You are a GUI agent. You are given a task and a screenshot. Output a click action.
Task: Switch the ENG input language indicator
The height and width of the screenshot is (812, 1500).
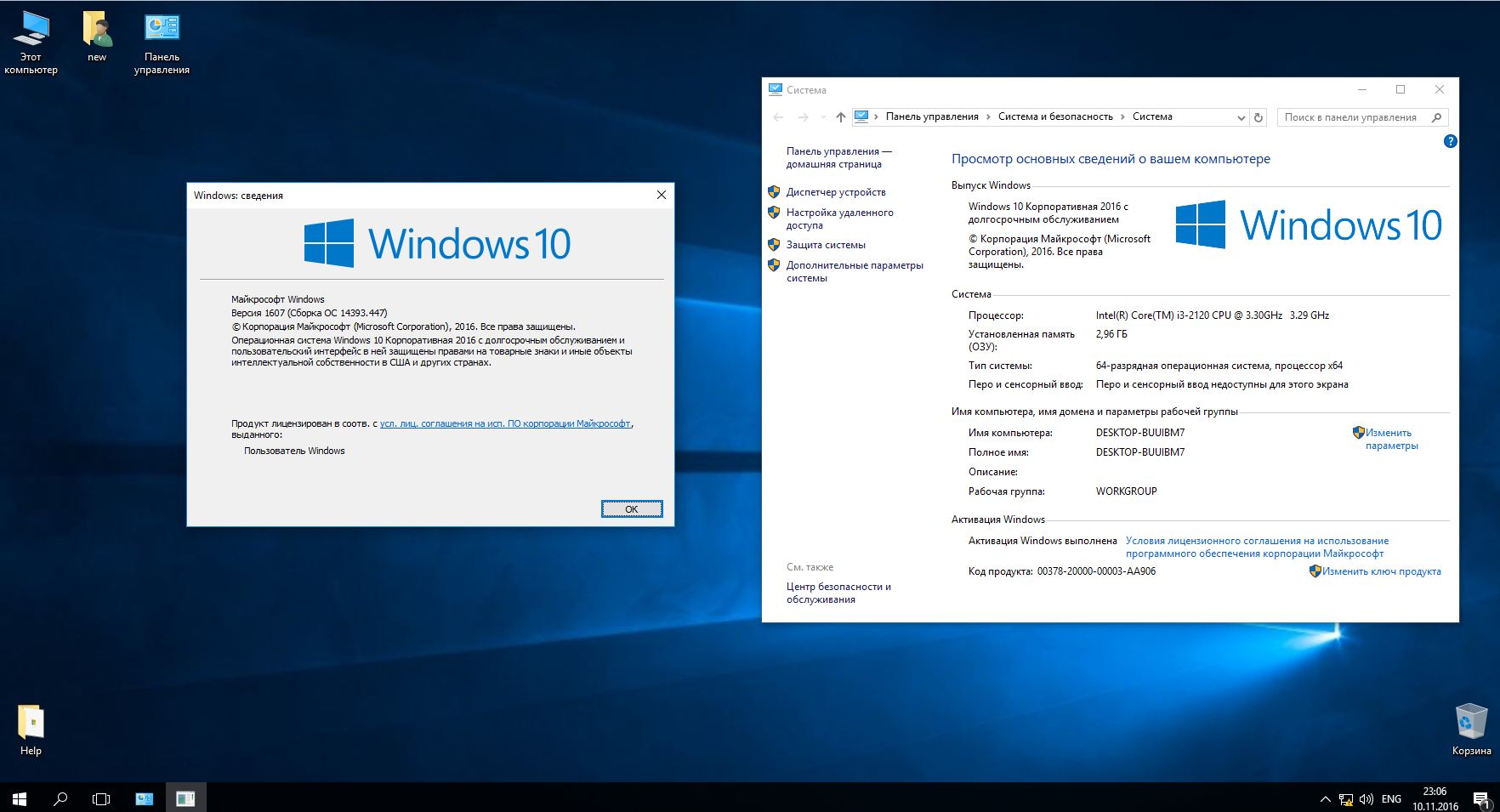tap(1391, 799)
